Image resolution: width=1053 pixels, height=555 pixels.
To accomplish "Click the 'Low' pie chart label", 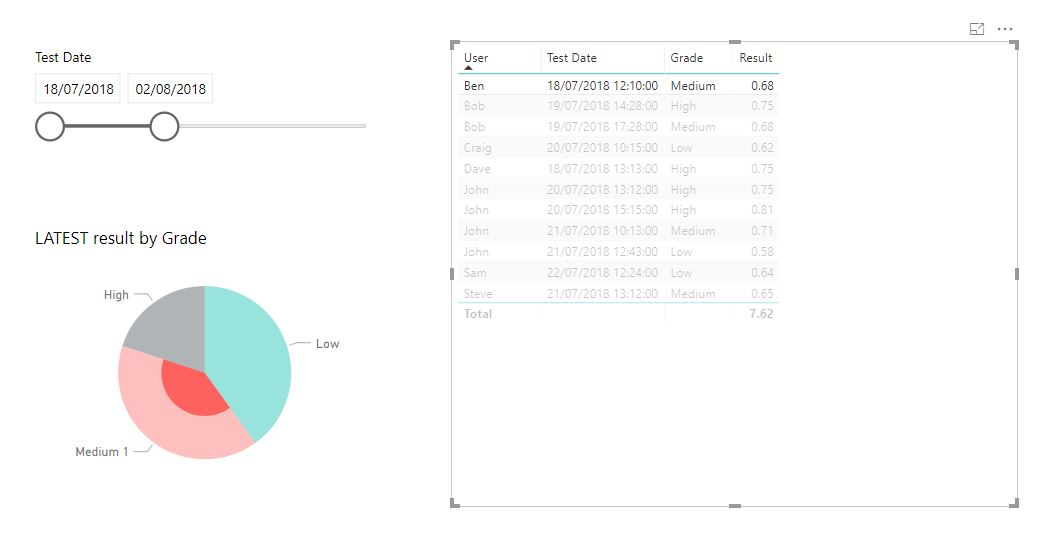I will click(x=327, y=343).
